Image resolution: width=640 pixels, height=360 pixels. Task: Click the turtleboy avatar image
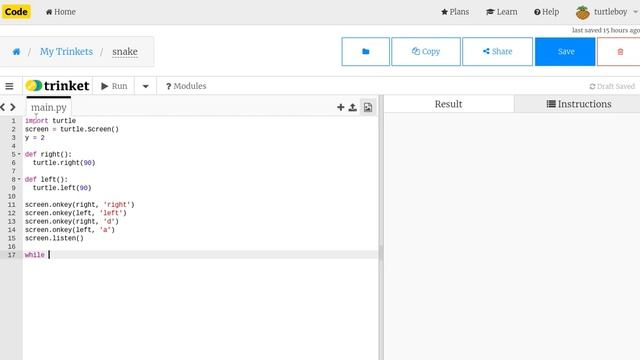(582, 13)
